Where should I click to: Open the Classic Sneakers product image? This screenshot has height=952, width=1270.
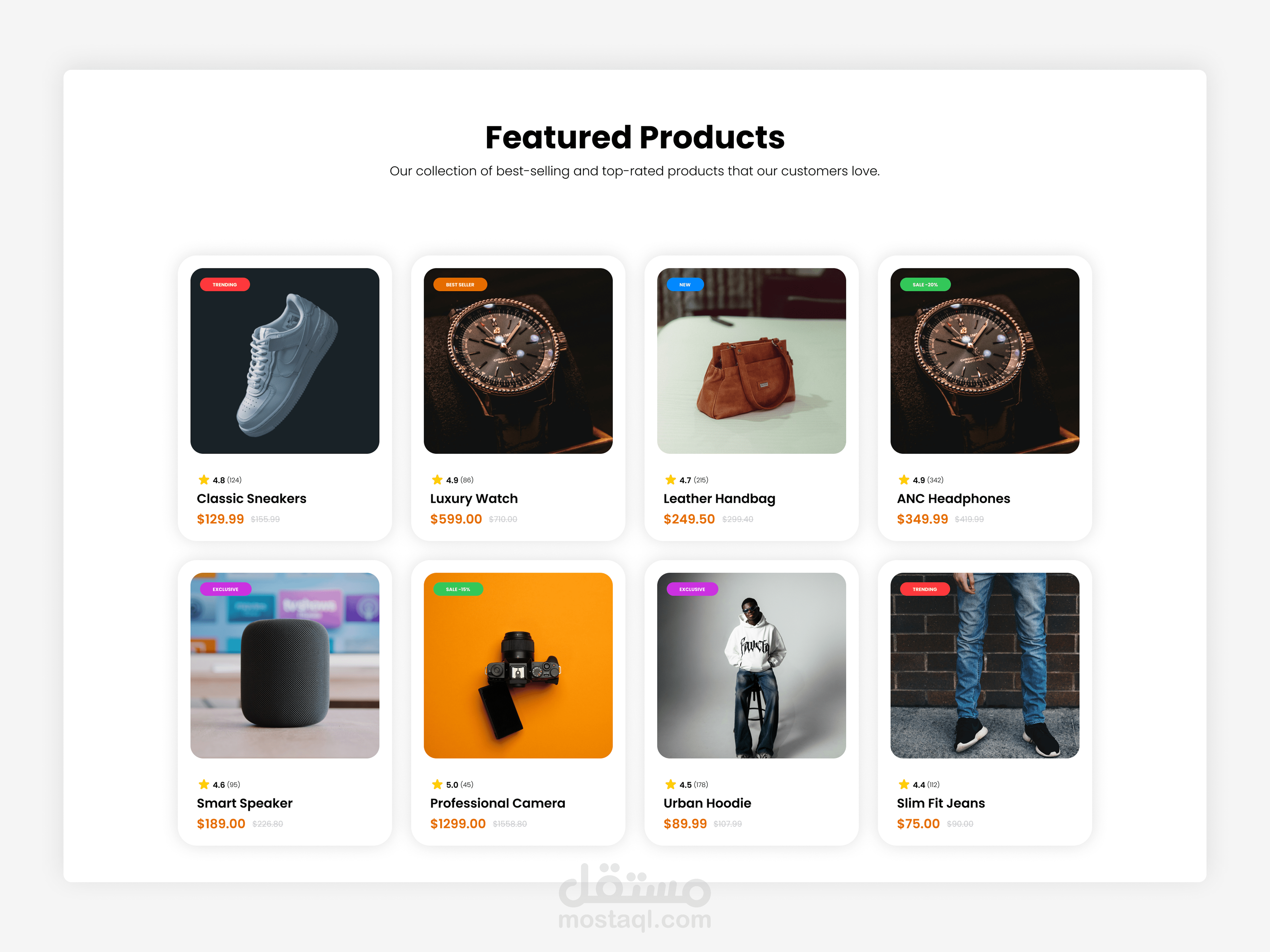point(285,361)
